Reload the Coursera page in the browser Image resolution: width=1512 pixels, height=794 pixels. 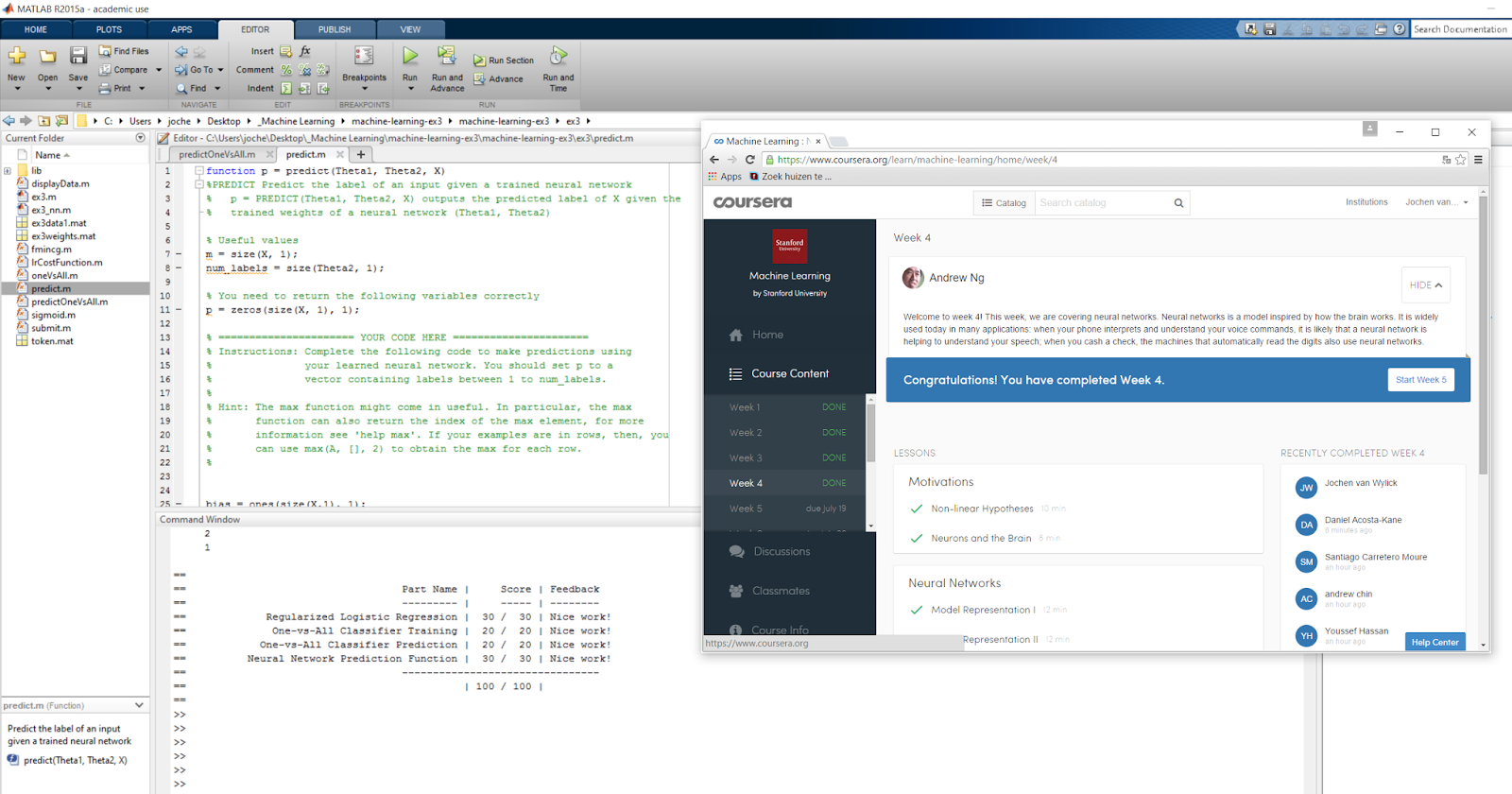[750, 160]
